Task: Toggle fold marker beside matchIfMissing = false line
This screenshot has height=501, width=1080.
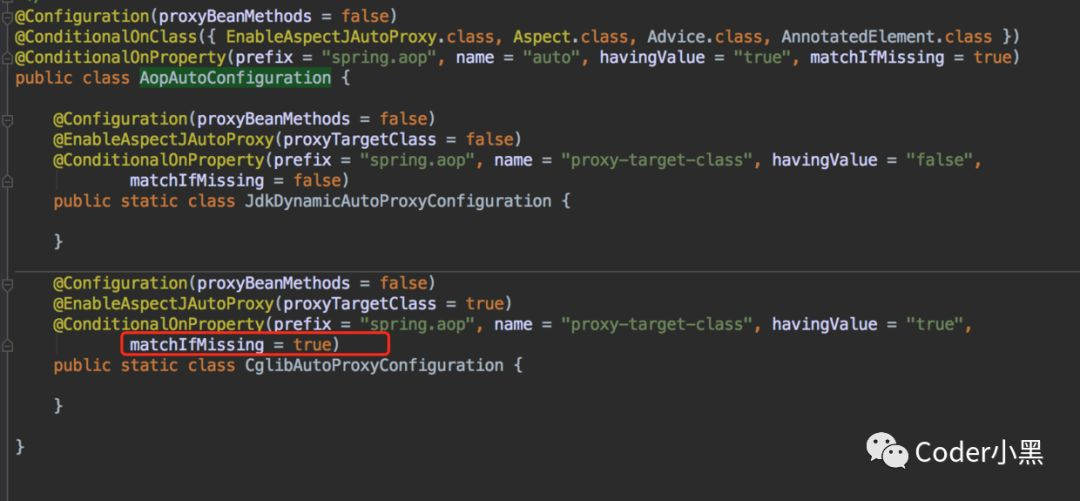Action: point(7,181)
